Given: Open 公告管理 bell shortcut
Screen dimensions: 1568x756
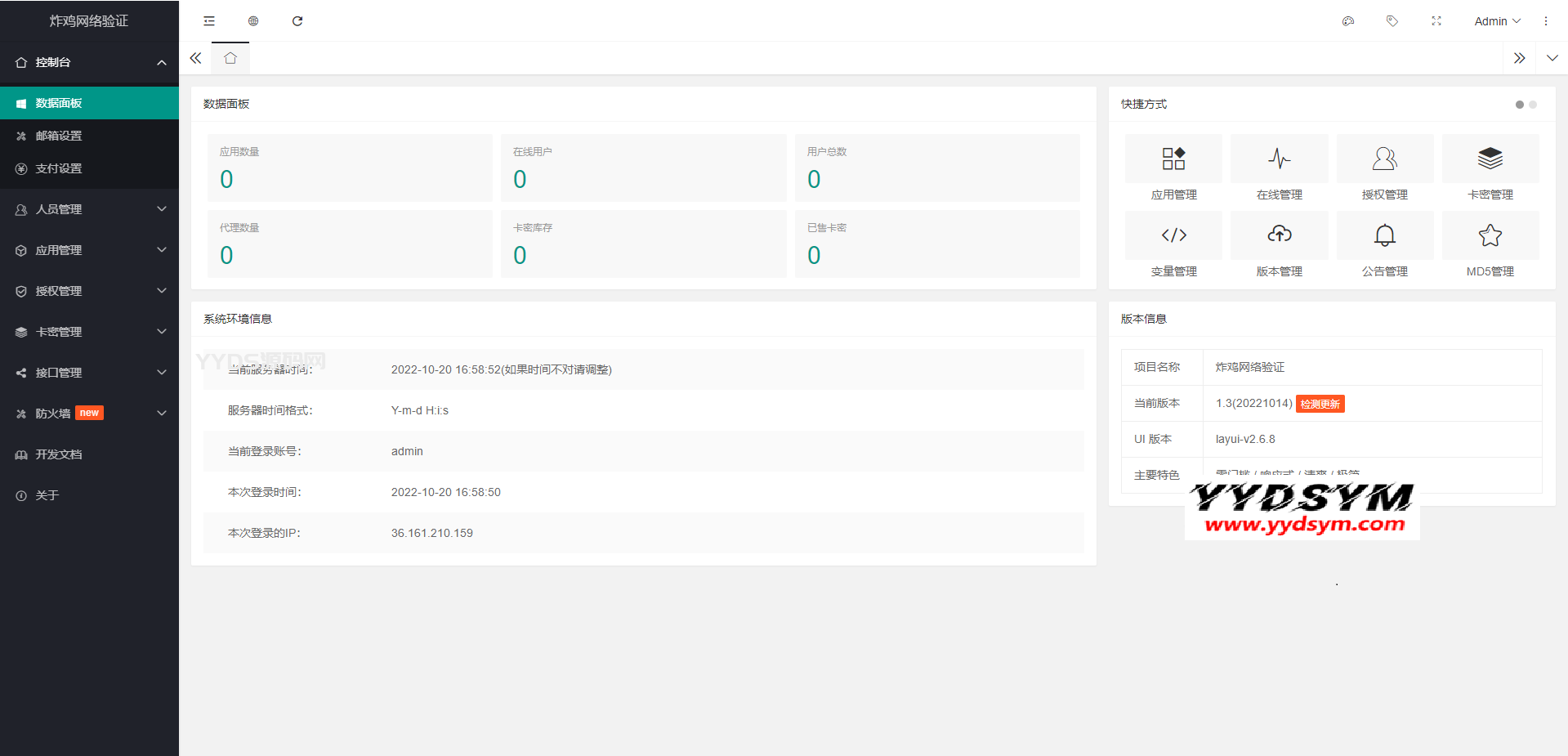Looking at the screenshot, I should (1384, 235).
